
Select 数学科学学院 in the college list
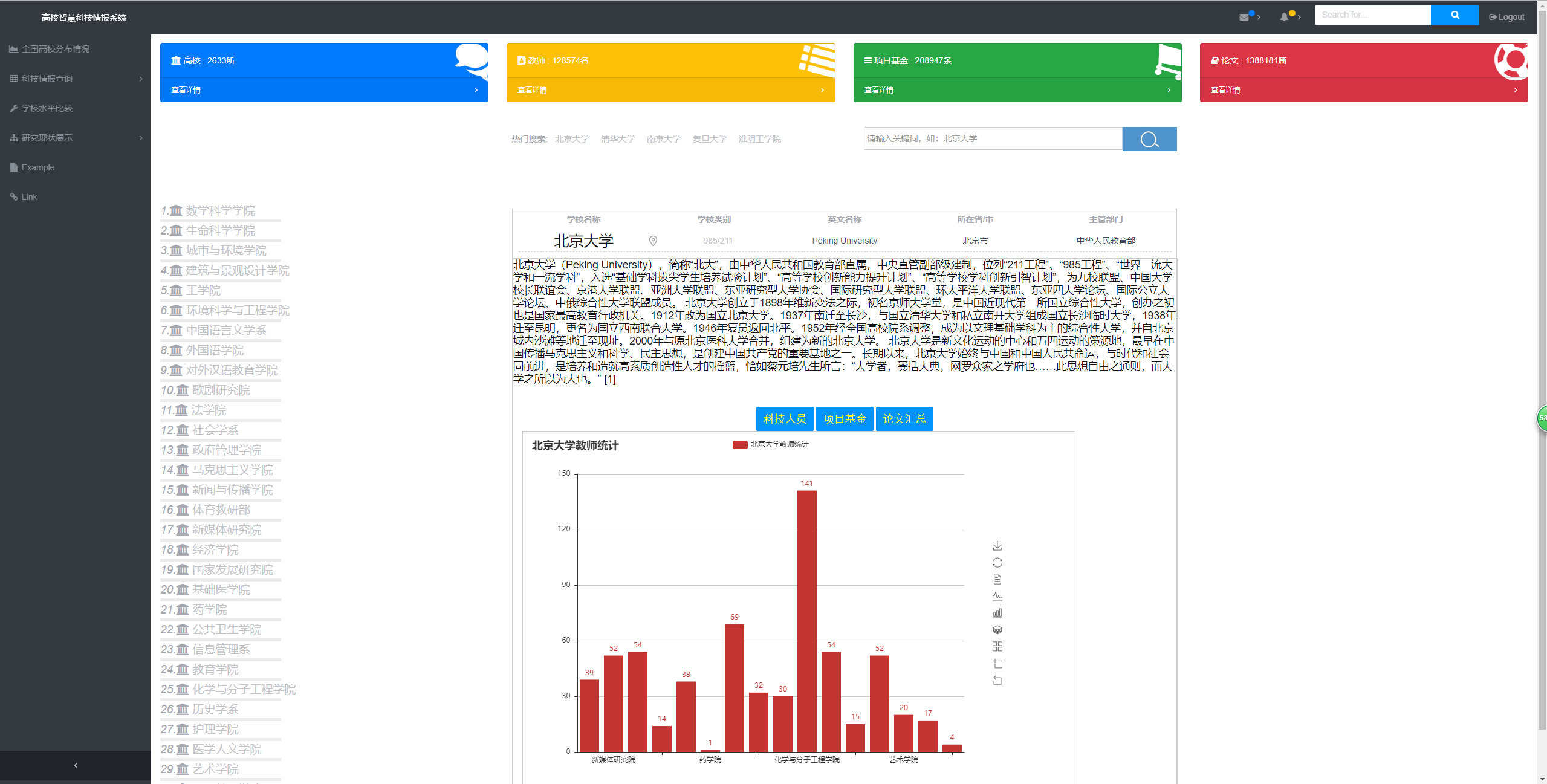pos(220,211)
